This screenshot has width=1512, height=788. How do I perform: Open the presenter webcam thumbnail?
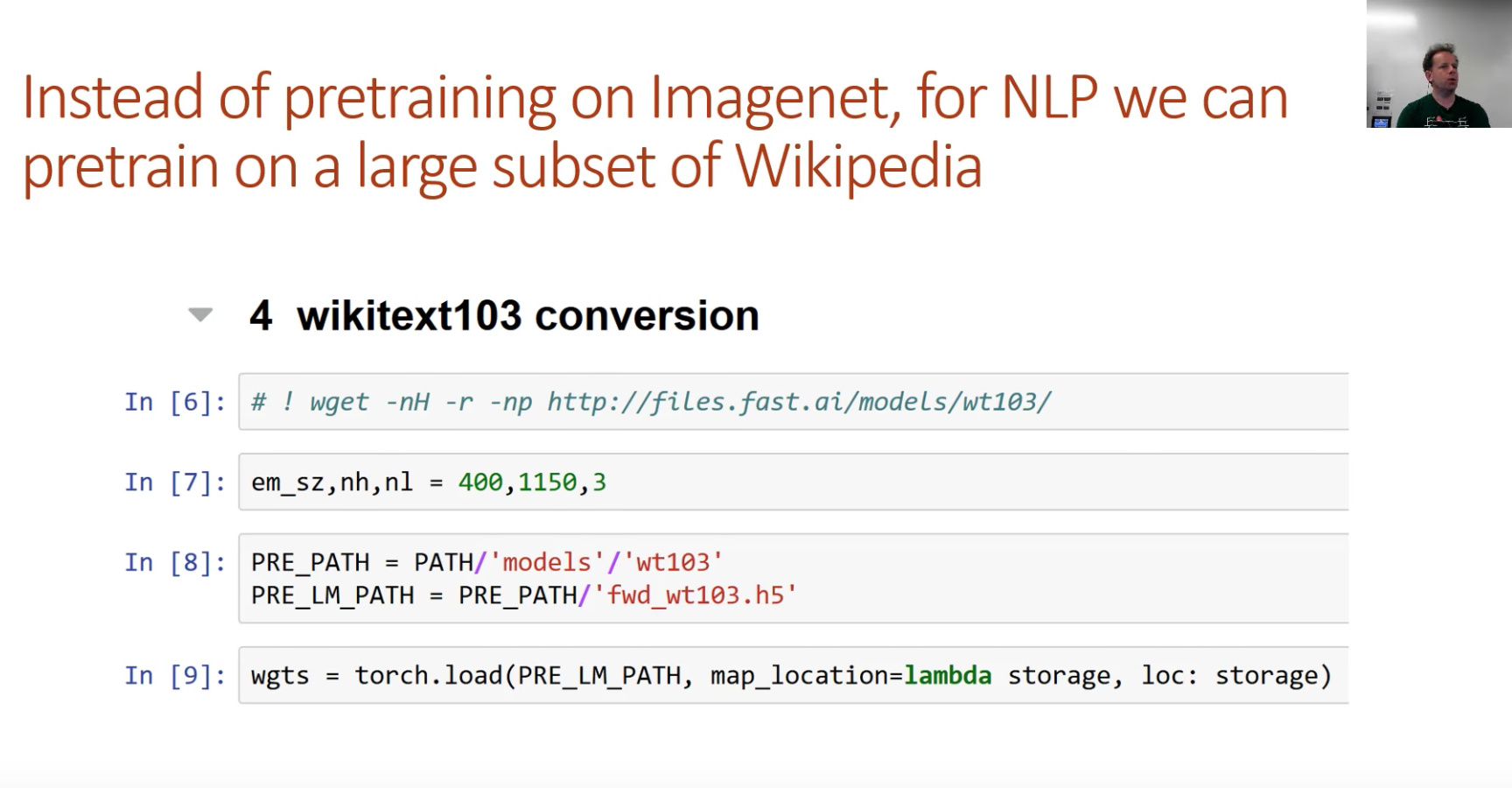pos(1438,64)
